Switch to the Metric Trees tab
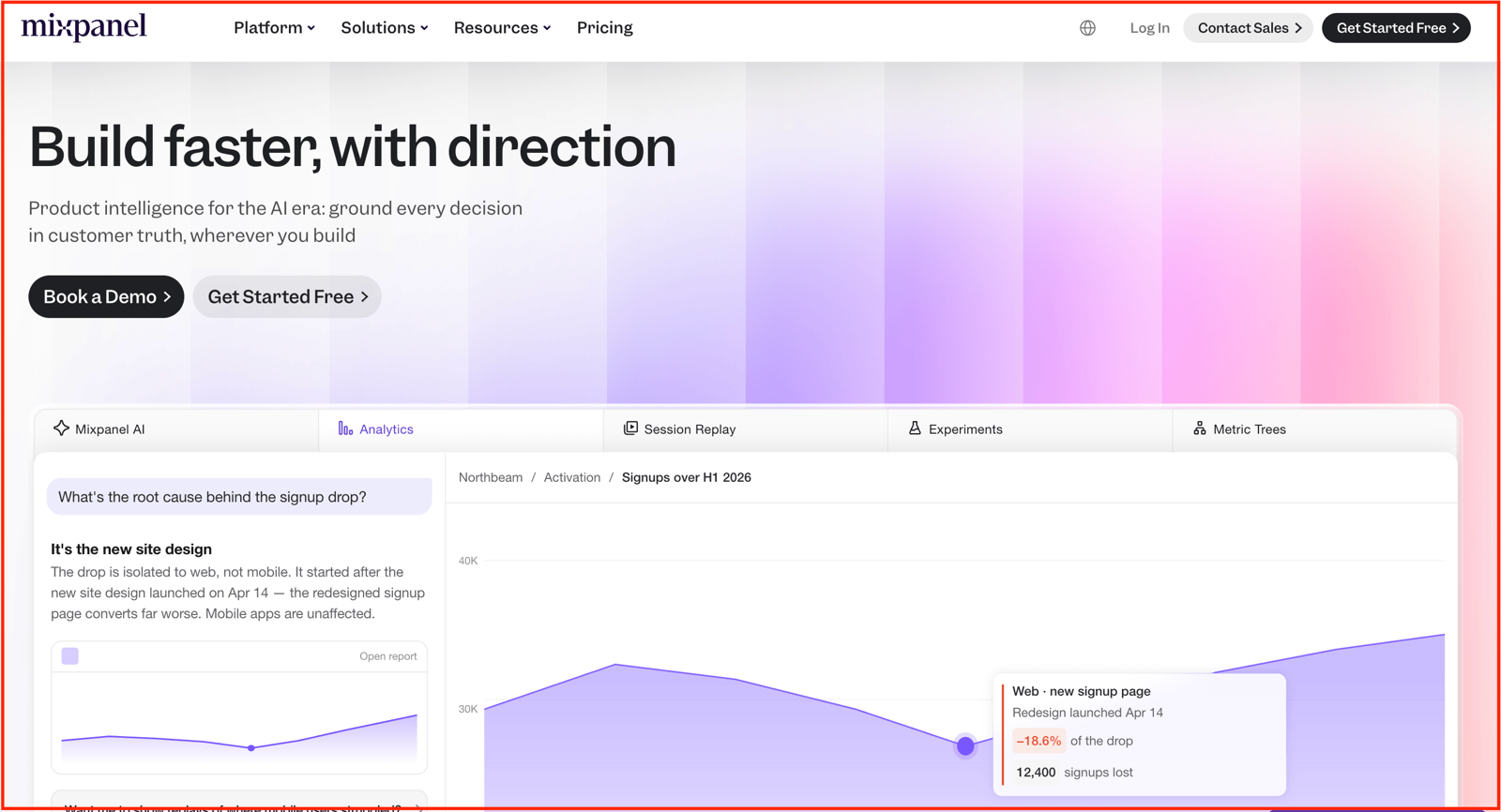Screen dimensions: 1501x812 coord(1314,429)
